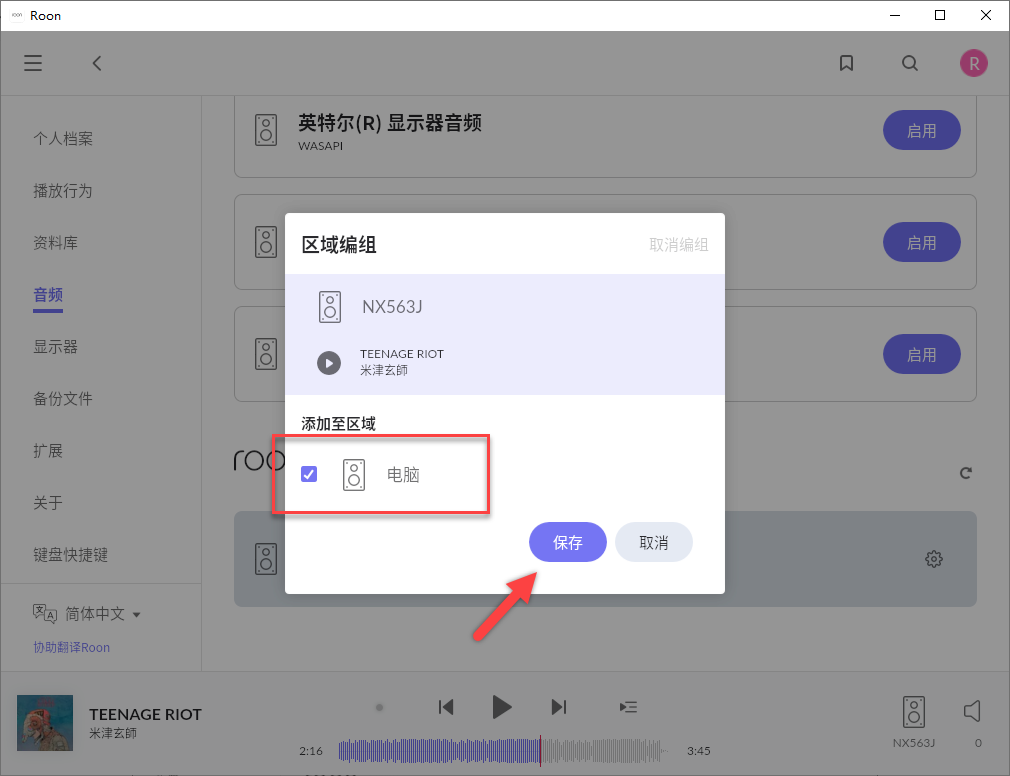
Task: Open device settings gear icon
Action: [x=933, y=559]
